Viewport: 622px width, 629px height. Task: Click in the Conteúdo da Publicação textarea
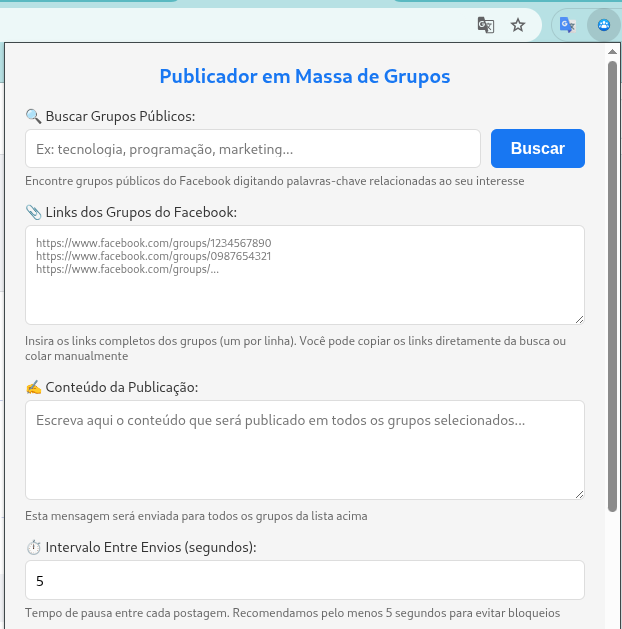coord(305,450)
